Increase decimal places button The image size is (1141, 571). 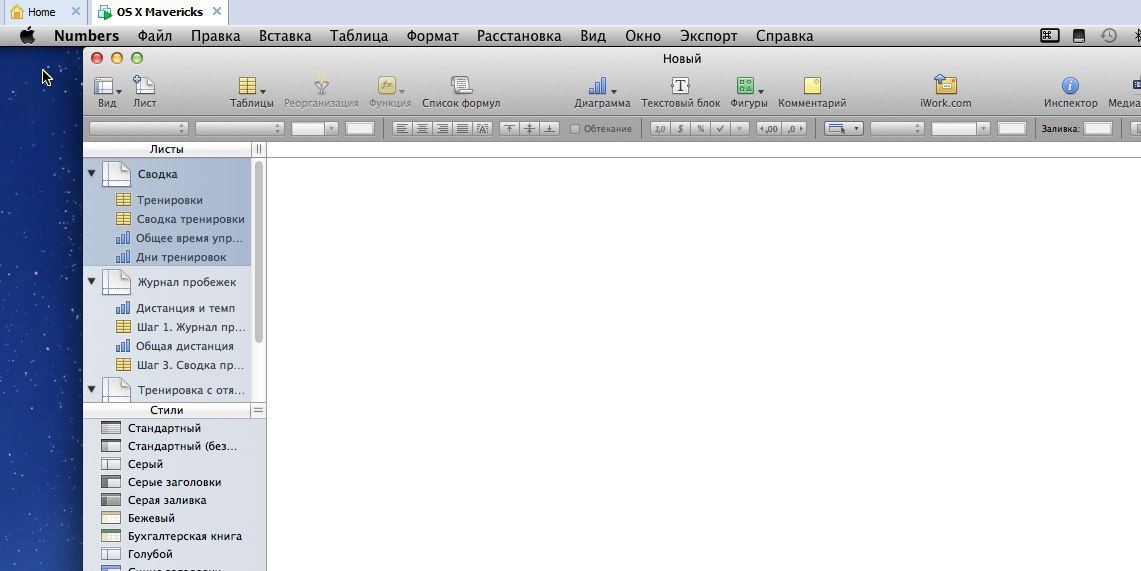(795, 129)
